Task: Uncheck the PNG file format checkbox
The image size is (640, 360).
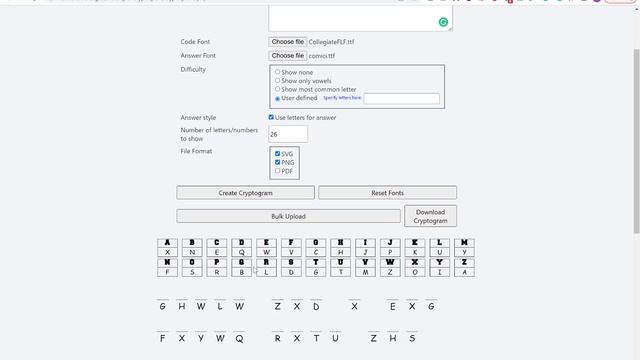Action: (278, 162)
